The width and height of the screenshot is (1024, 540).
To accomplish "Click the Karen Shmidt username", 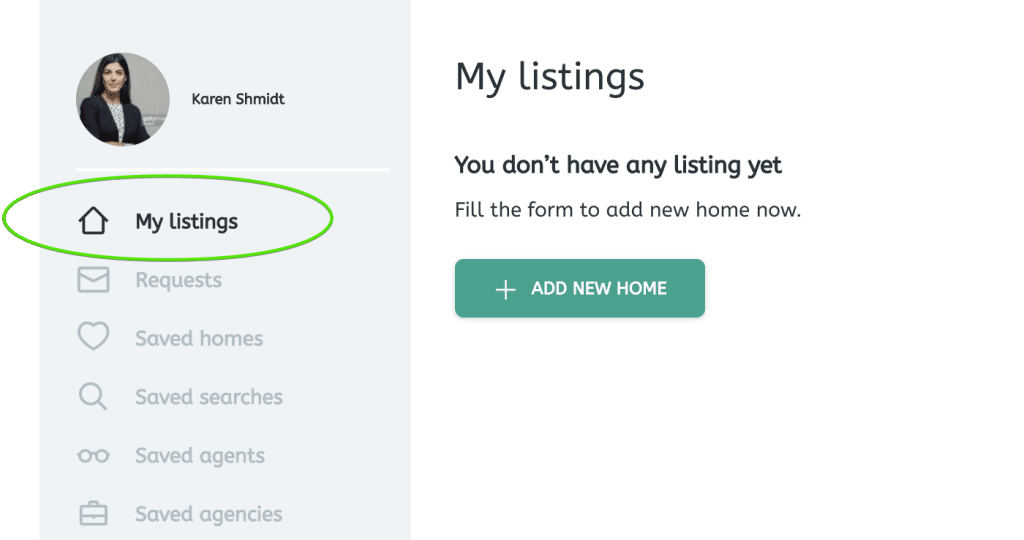I will (x=238, y=99).
